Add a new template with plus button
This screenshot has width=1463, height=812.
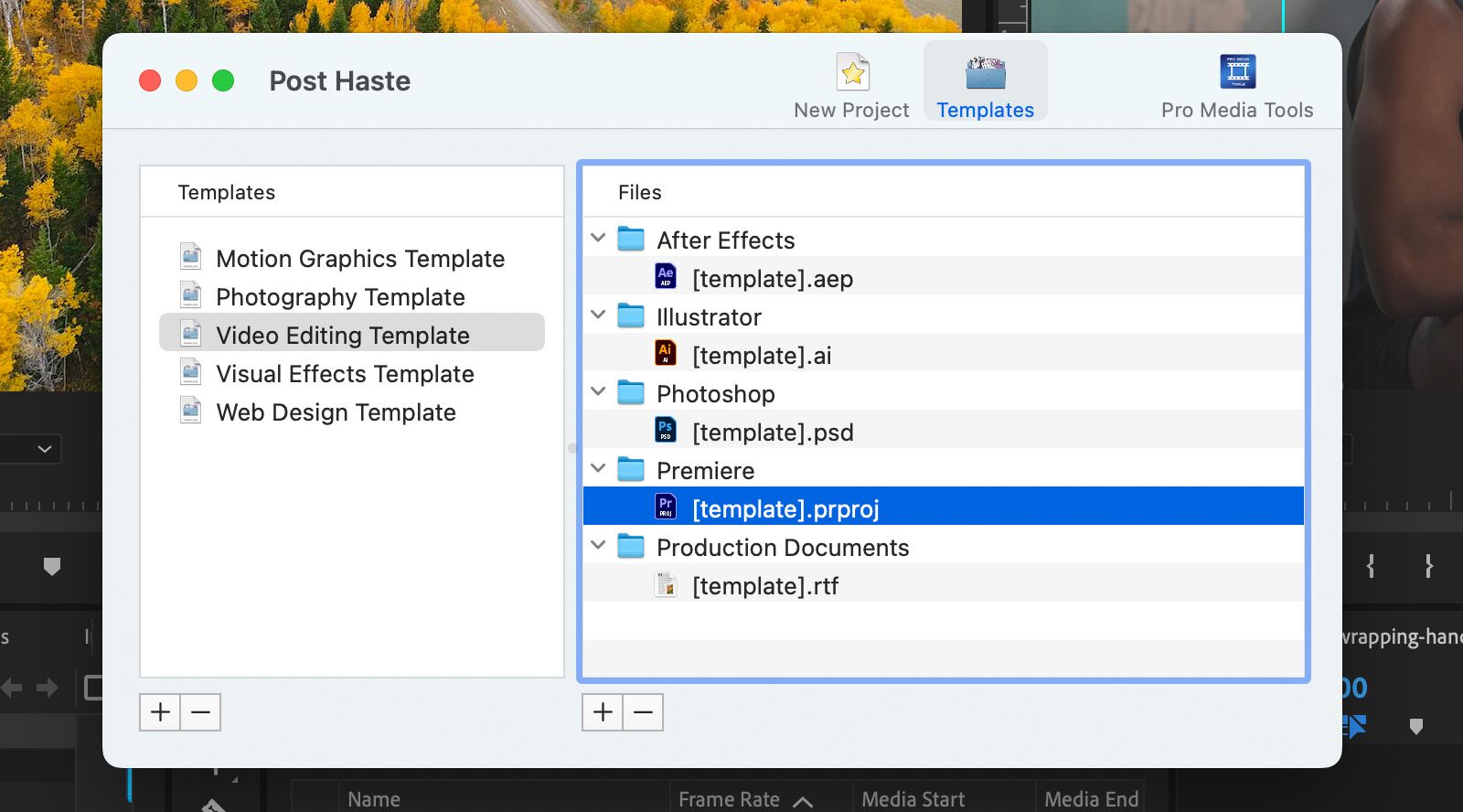(160, 712)
